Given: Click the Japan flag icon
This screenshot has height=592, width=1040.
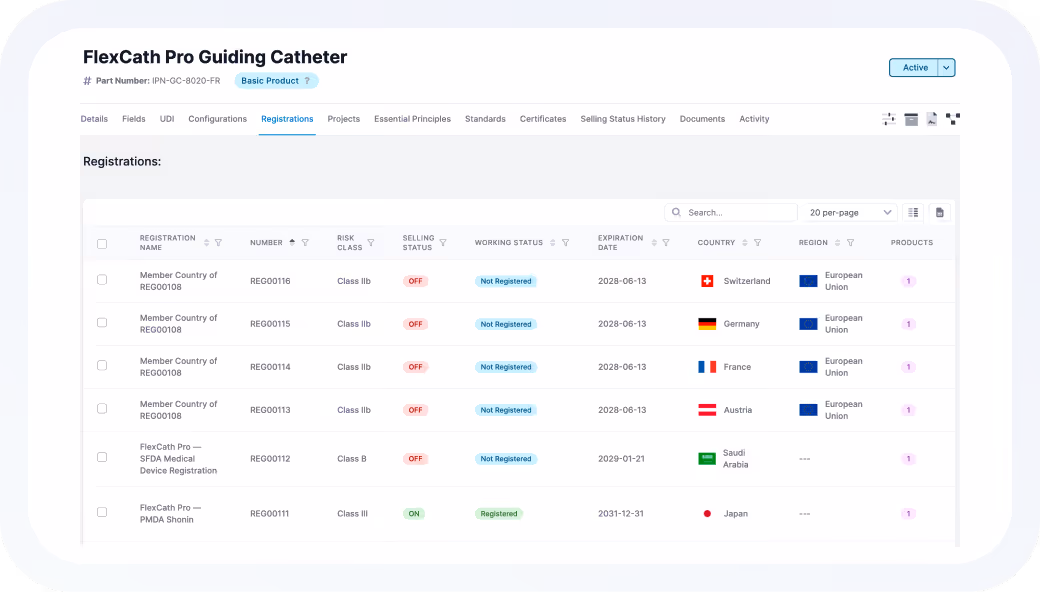Looking at the screenshot, I should [707, 514].
